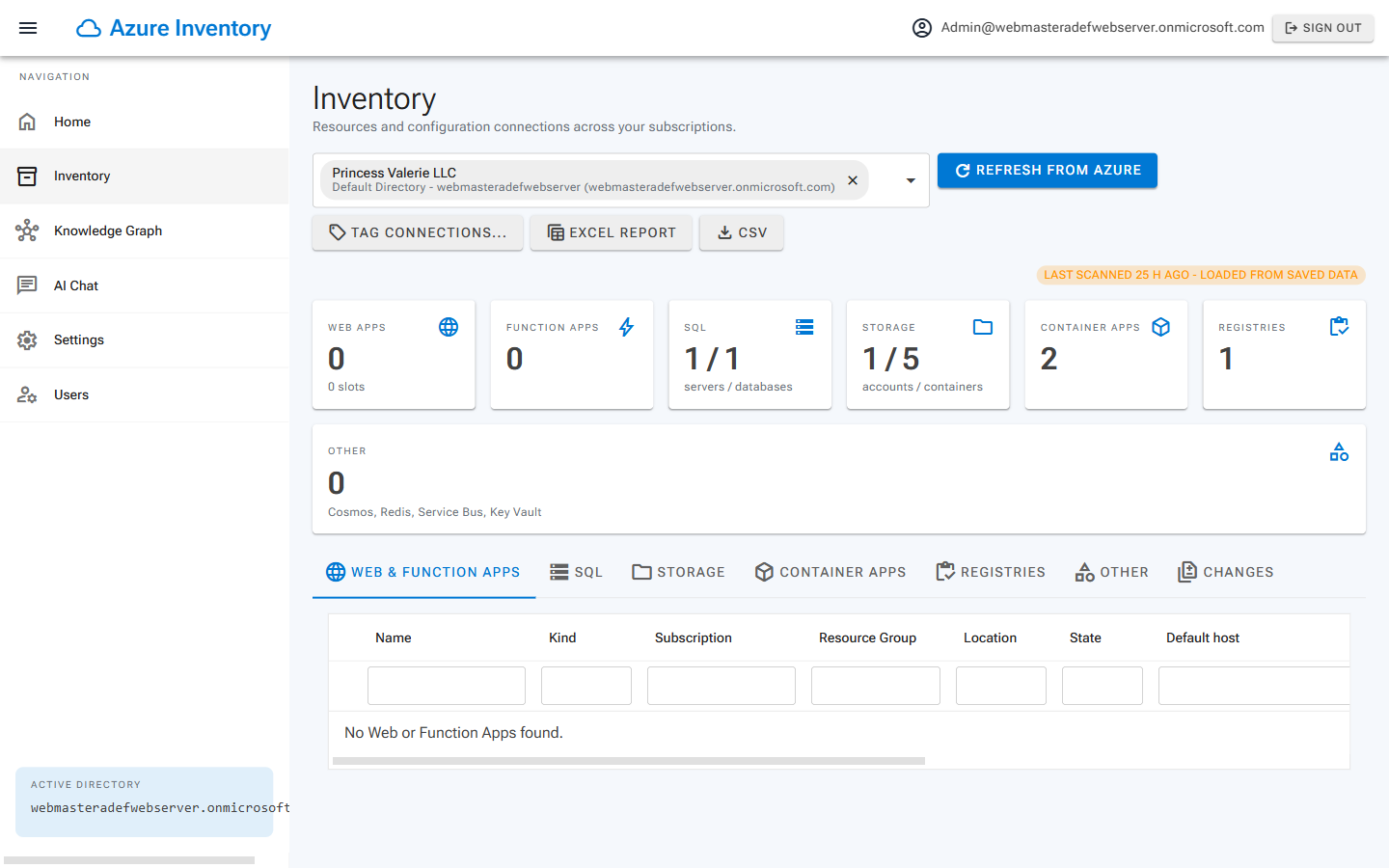
Task: Click the Default host column header
Action: pos(1203,637)
